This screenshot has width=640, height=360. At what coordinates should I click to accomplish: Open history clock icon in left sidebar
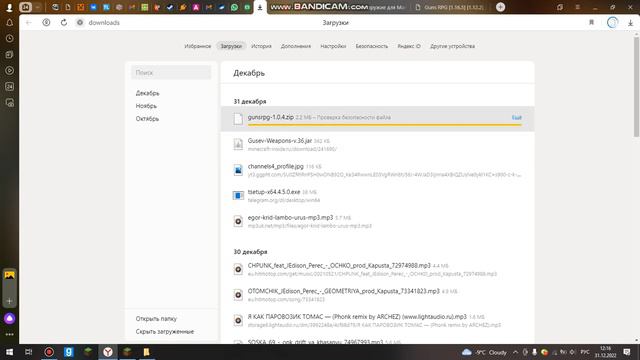coord(9,38)
